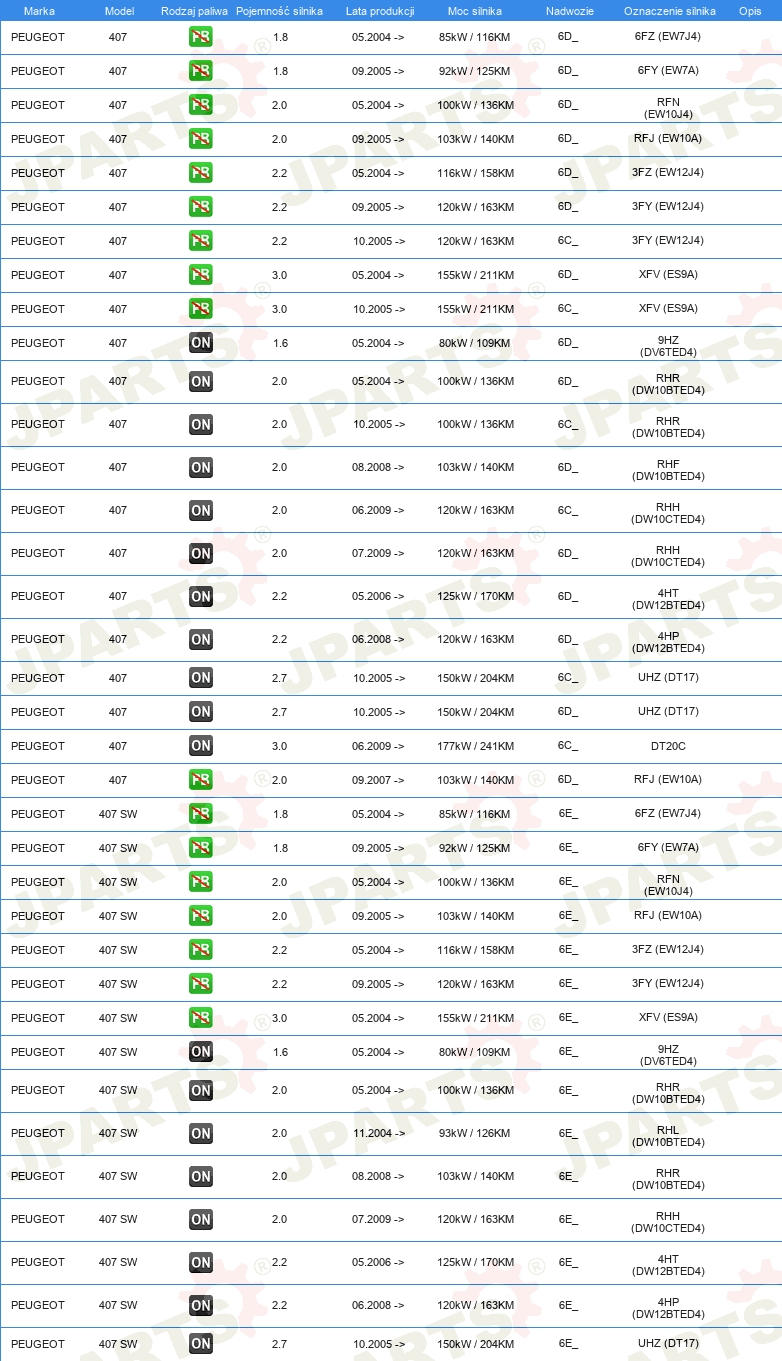This screenshot has height=1361, width=782.
Task: Click 407 SW model cell in RHL row
Action: [118, 1133]
